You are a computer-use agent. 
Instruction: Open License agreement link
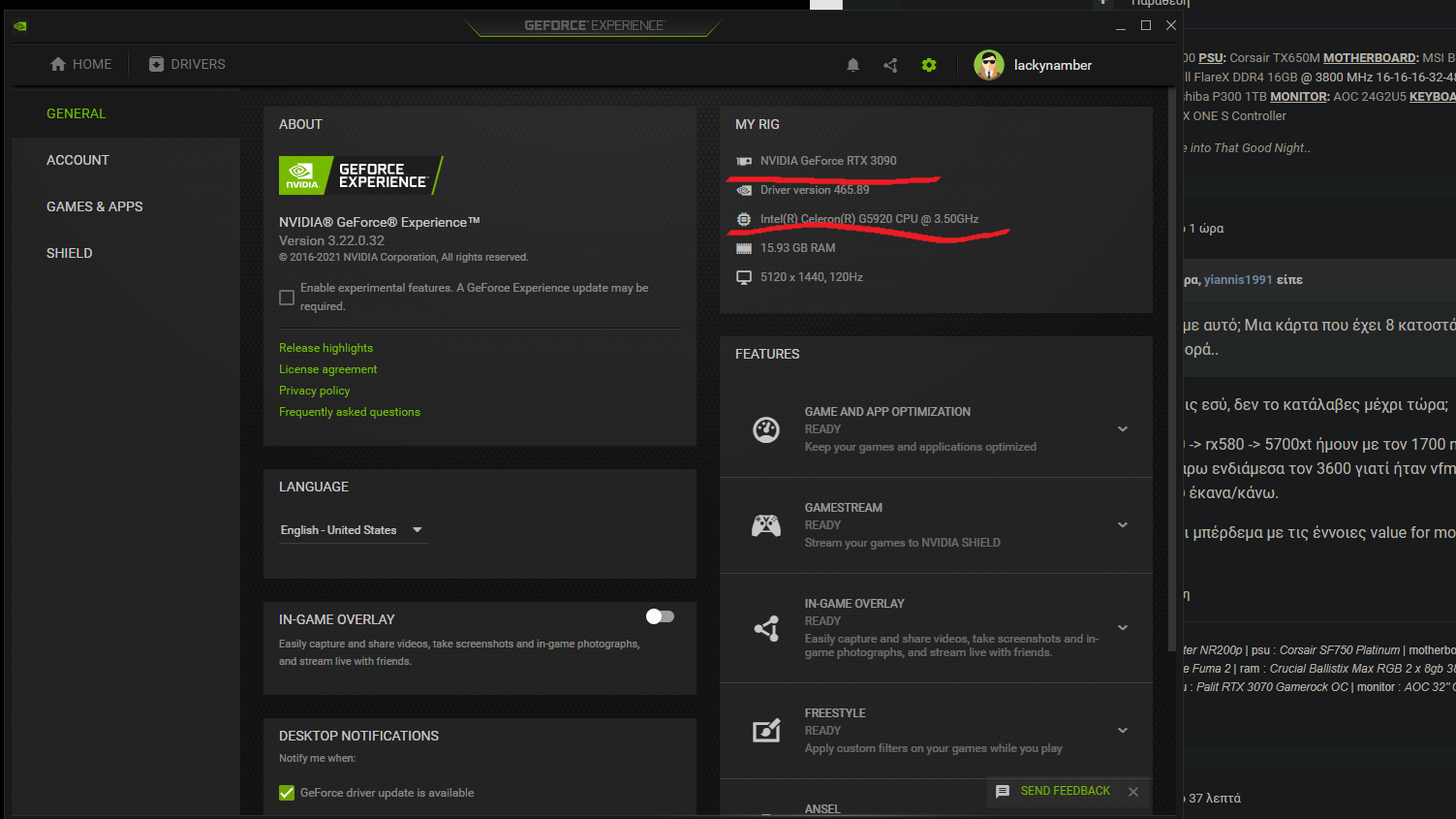point(327,369)
